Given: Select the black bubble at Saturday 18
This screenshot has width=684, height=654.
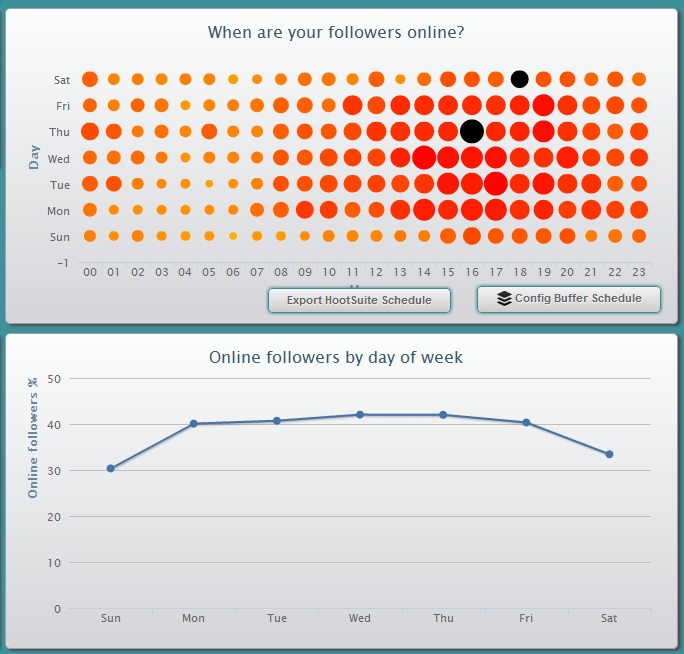Looking at the screenshot, I should (x=519, y=79).
